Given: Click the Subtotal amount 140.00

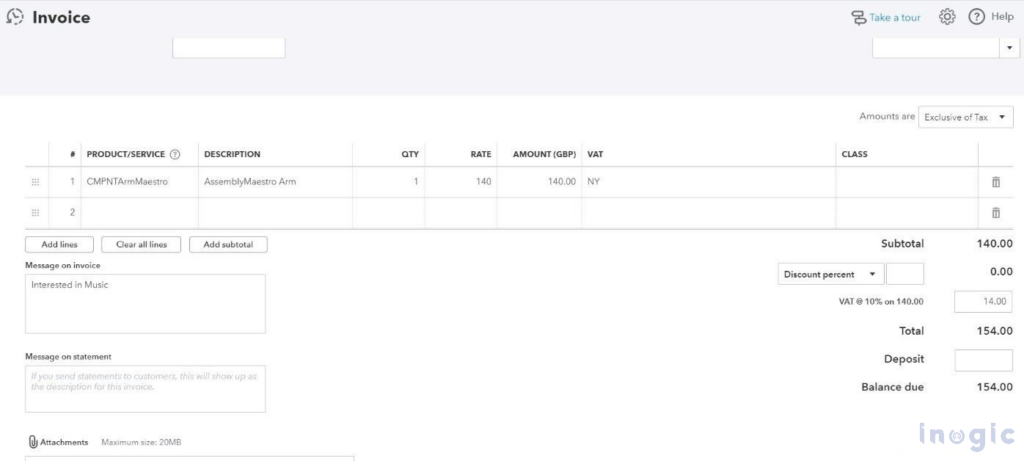Looking at the screenshot, I should click(995, 244).
